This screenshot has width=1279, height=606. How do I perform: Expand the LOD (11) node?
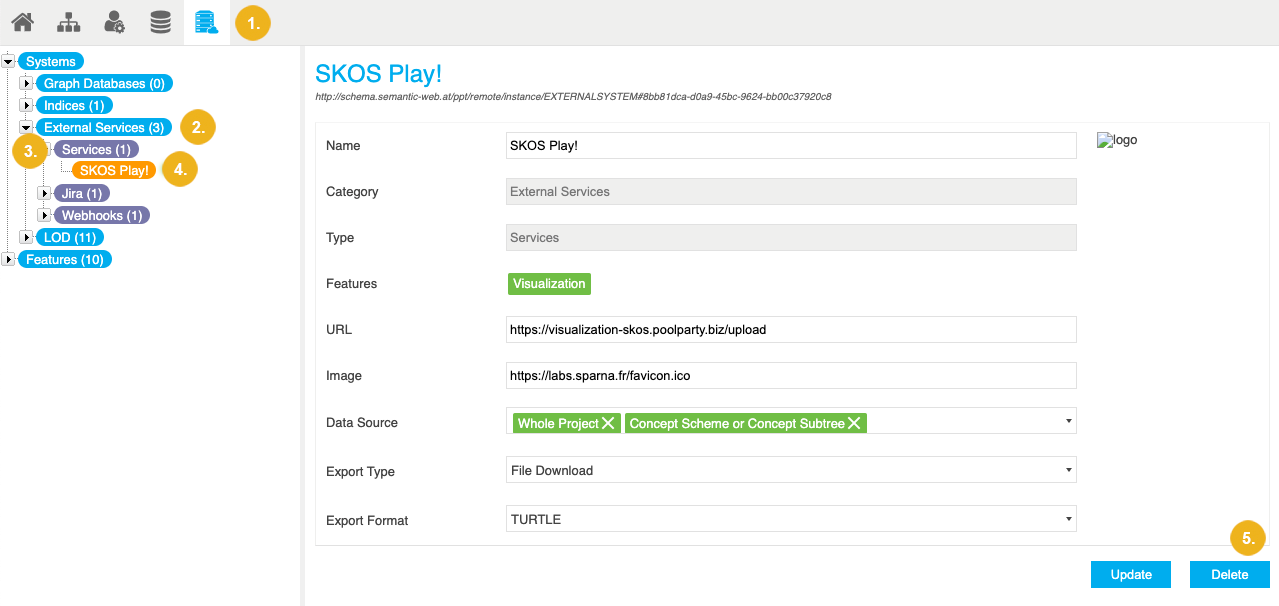click(26, 238)
